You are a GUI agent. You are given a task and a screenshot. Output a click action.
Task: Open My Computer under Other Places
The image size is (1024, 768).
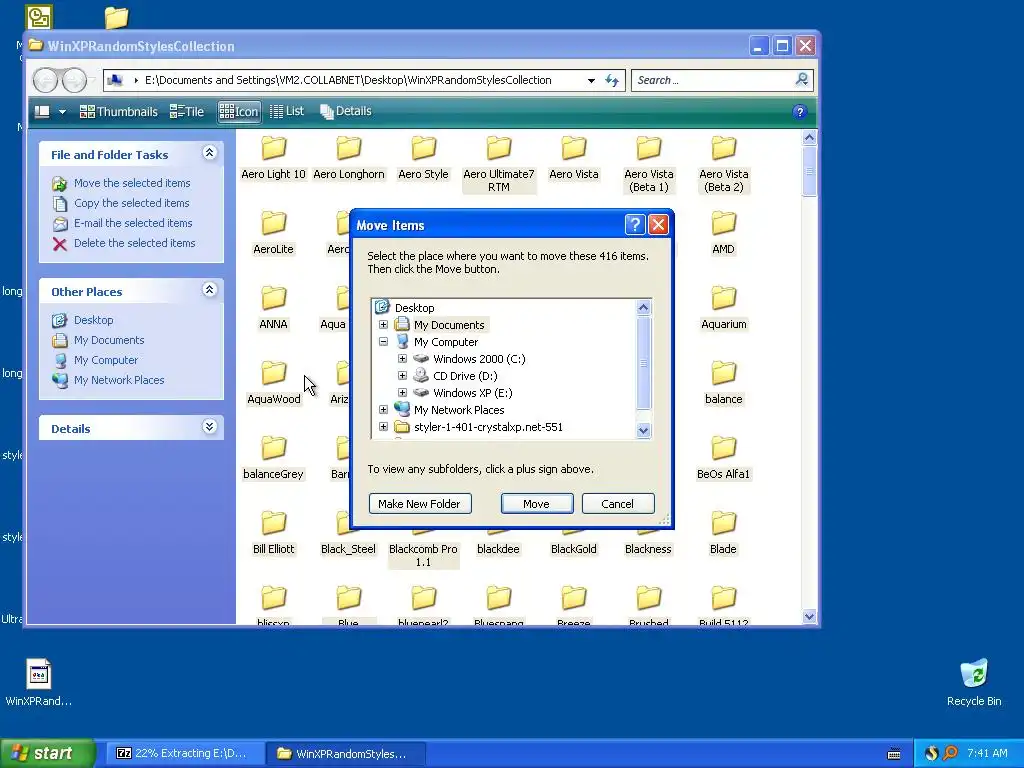106,360
